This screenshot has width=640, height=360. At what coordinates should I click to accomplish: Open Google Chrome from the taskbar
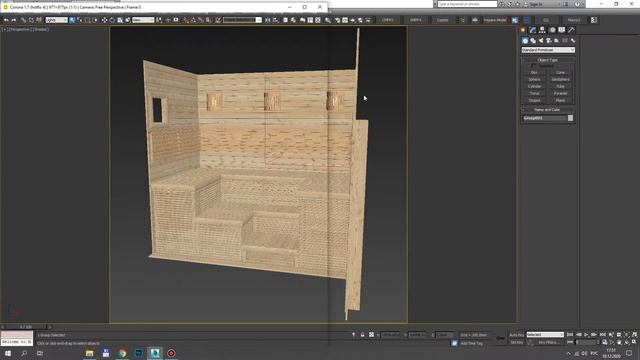tap(122, 353)
